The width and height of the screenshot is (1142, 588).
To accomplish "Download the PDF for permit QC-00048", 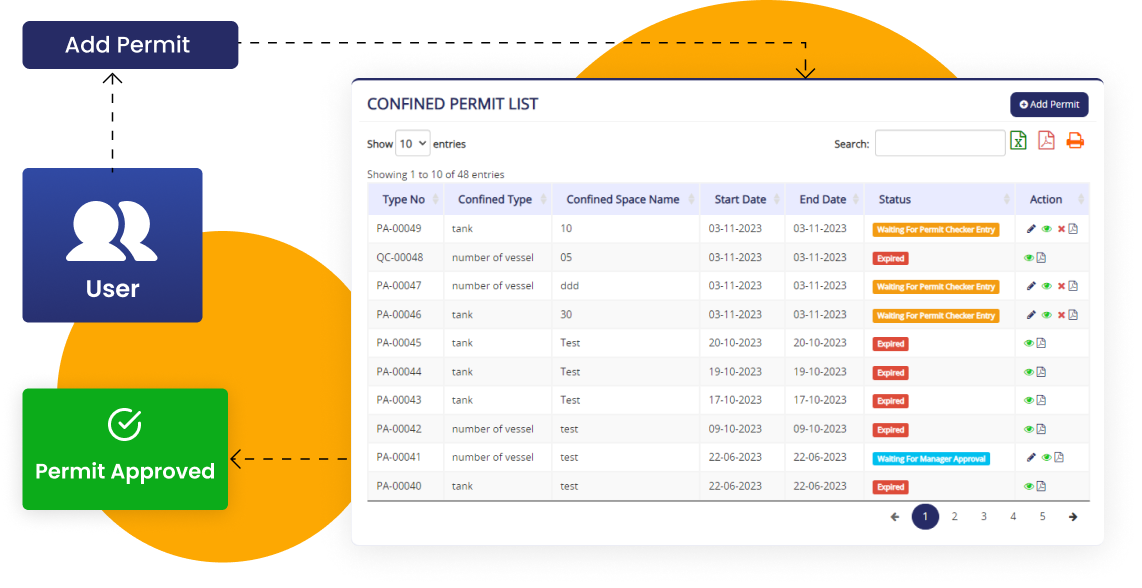I will pyautogui.click(x=1041, y=258).
